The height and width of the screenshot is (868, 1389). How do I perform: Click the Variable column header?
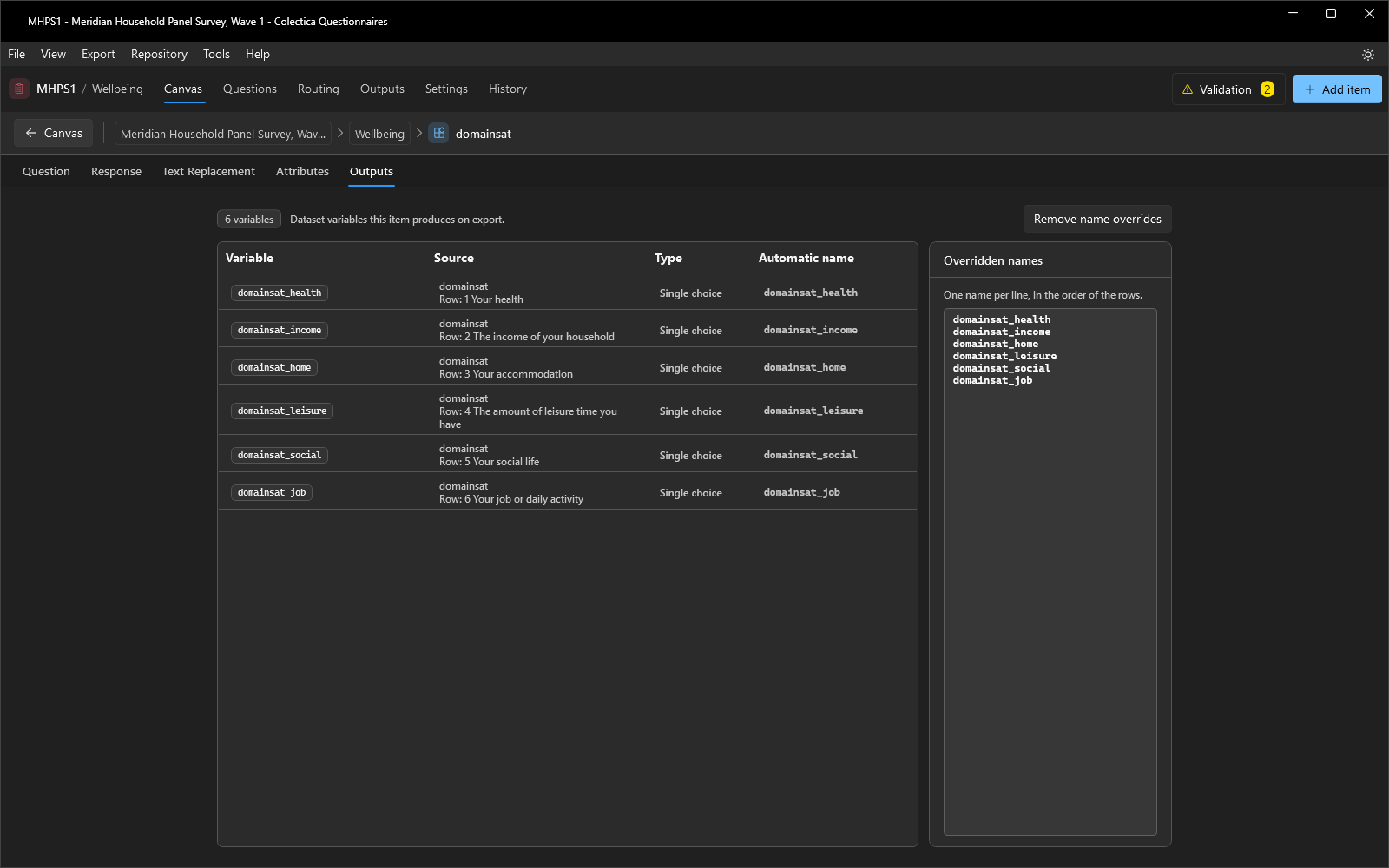(x=249, y=258)
